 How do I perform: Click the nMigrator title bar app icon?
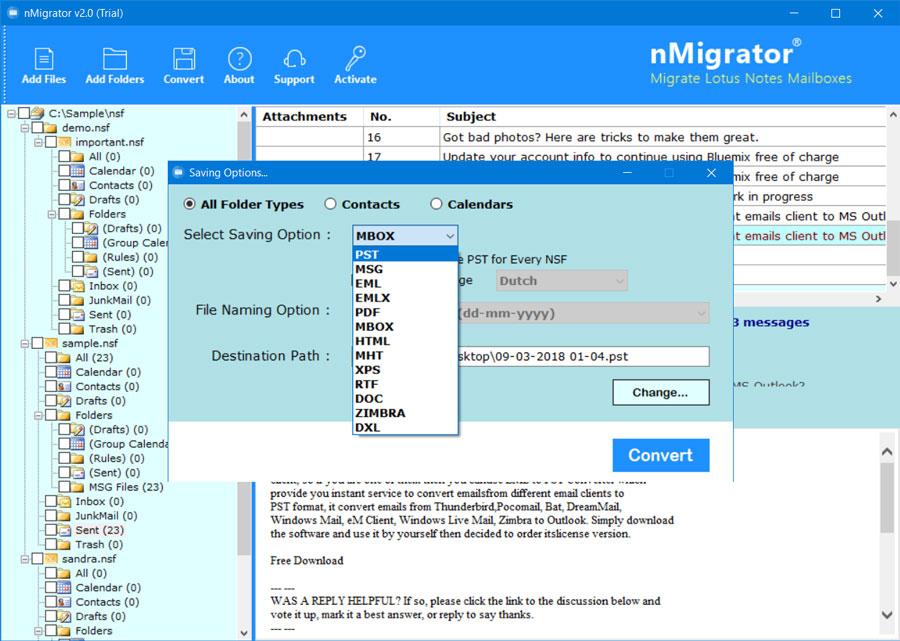tap(12, 13)
